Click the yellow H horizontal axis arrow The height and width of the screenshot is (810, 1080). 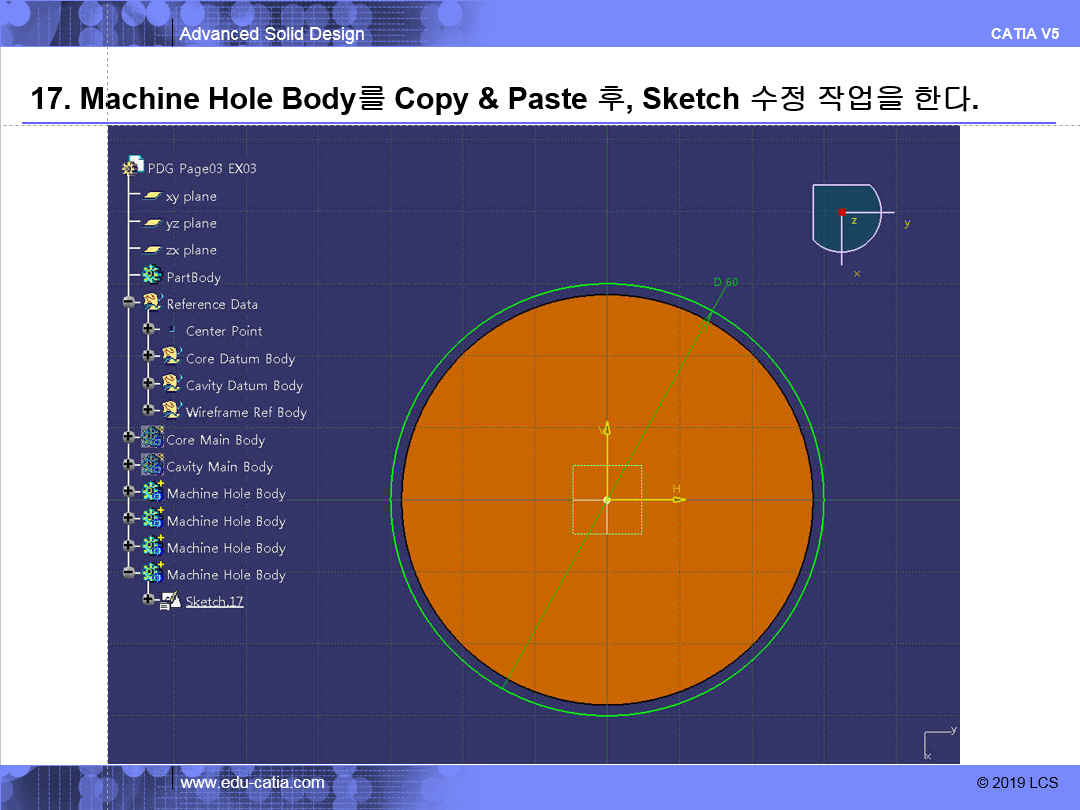pos(678,498)
